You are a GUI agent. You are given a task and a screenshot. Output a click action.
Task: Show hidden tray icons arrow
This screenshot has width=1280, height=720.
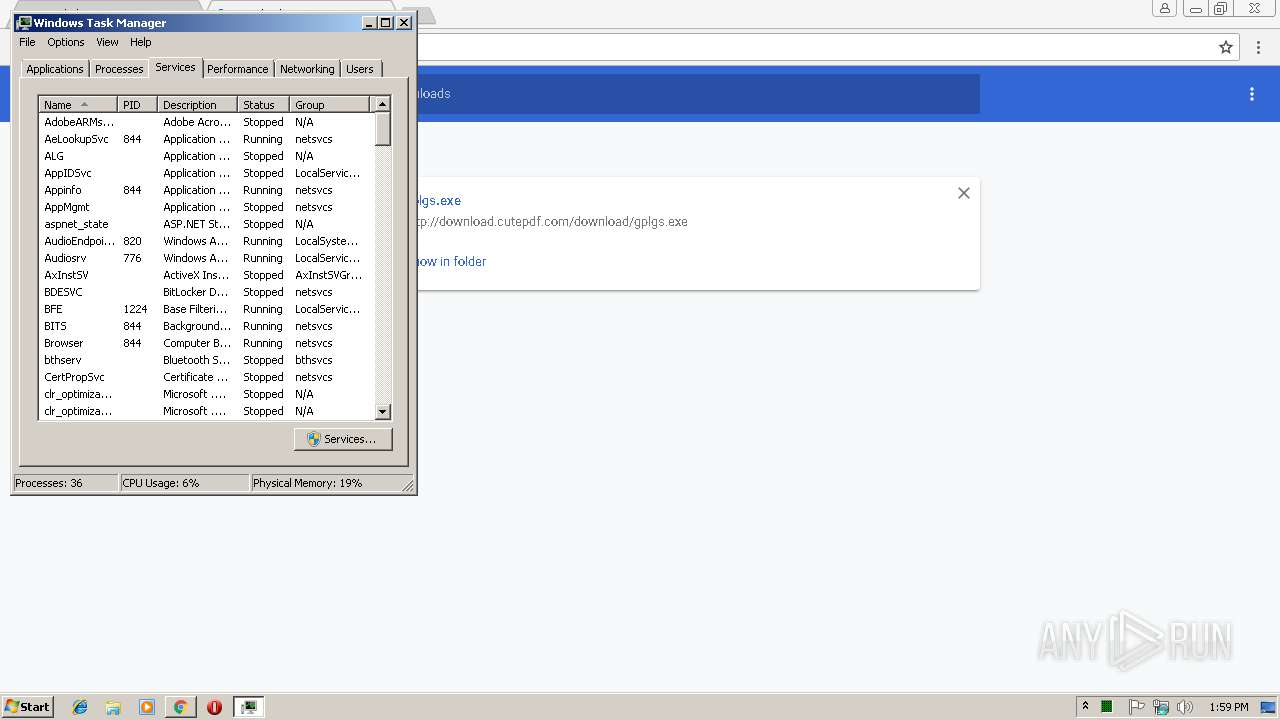(x=1085, y=707)
